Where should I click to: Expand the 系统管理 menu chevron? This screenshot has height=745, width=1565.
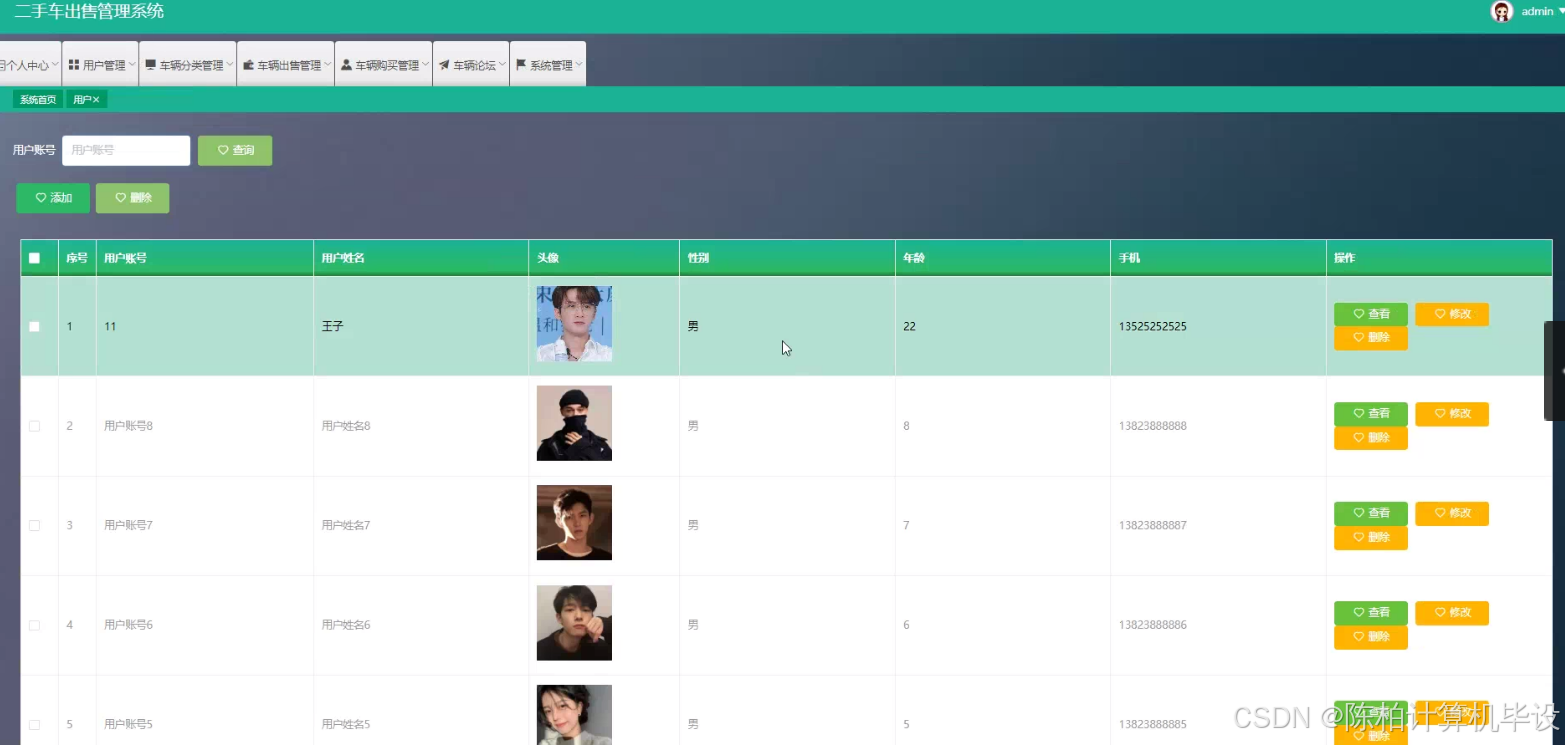[x=579, y=65]
